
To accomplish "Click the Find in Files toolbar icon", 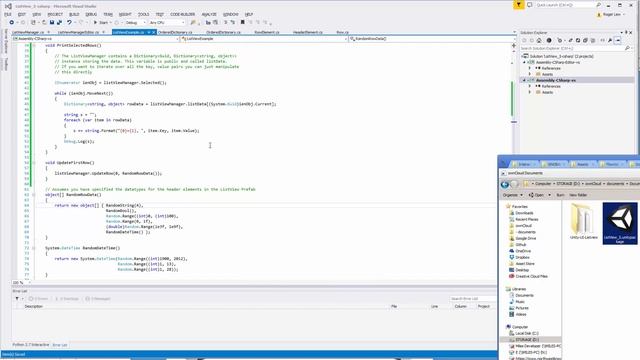I will click(x=193, y=22).
